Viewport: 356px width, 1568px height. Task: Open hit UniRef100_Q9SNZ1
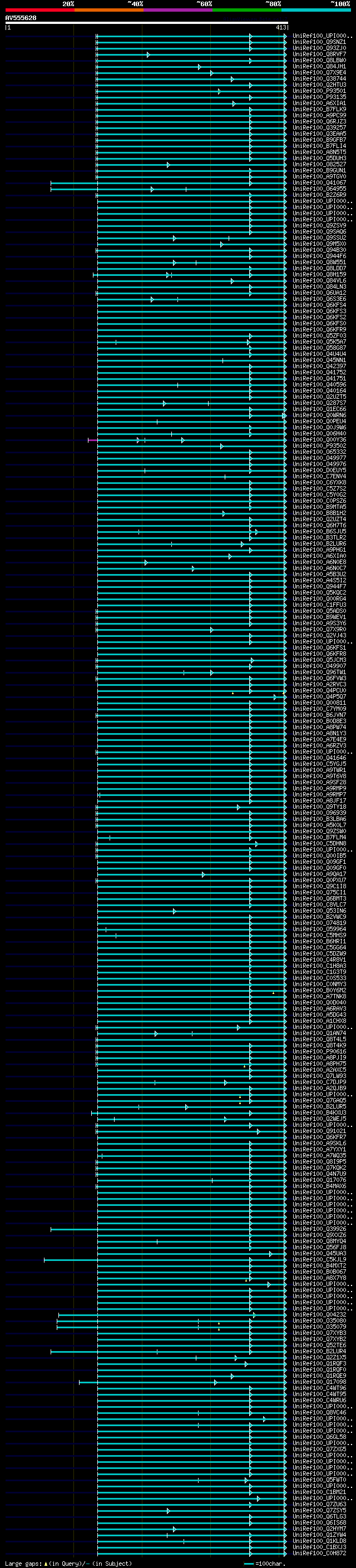pyautogui.click(x=319, y=42)
